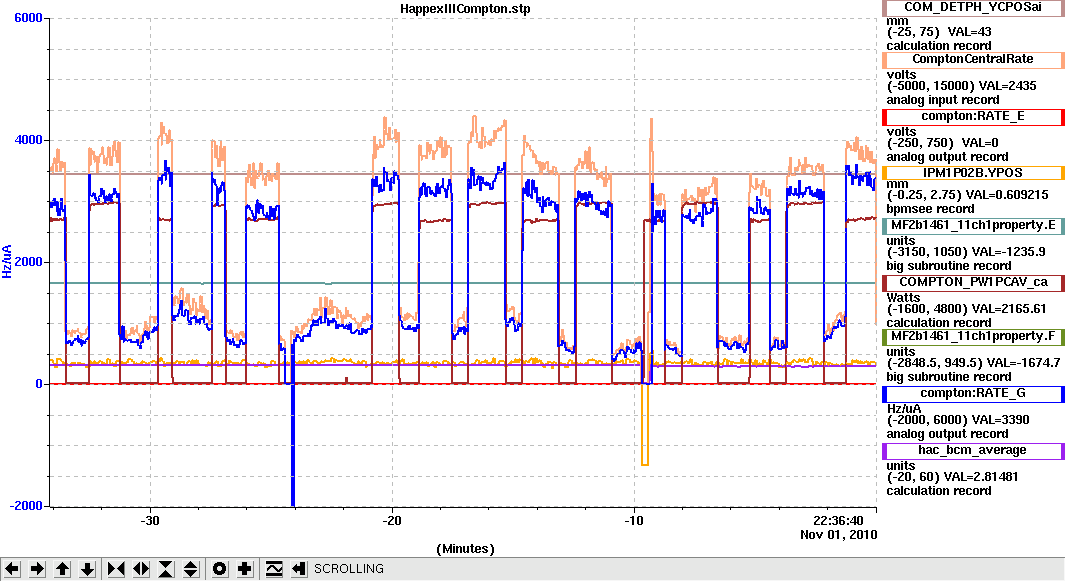The height and width of the screenshot is (581, 1065).
Task: Click the horizontal zoom-out (outward triangles) button
Action: click(x=141, y=569)
